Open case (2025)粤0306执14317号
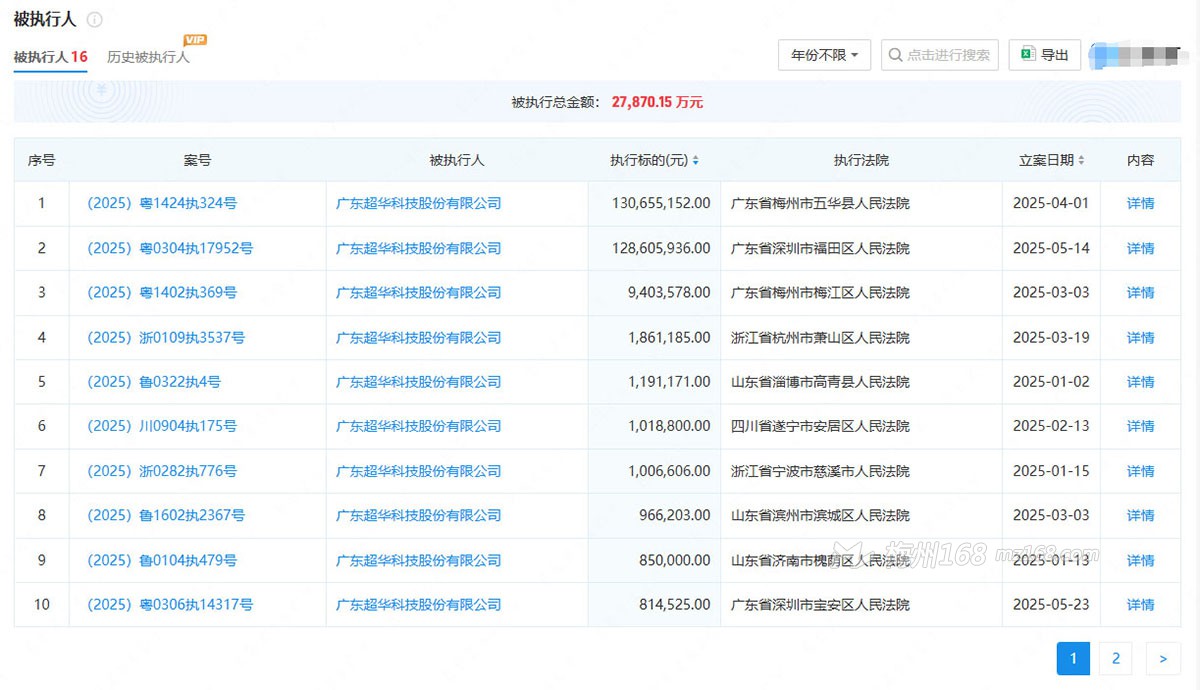The height and width of the screenshot is (690, 1200). coord(170,604)
